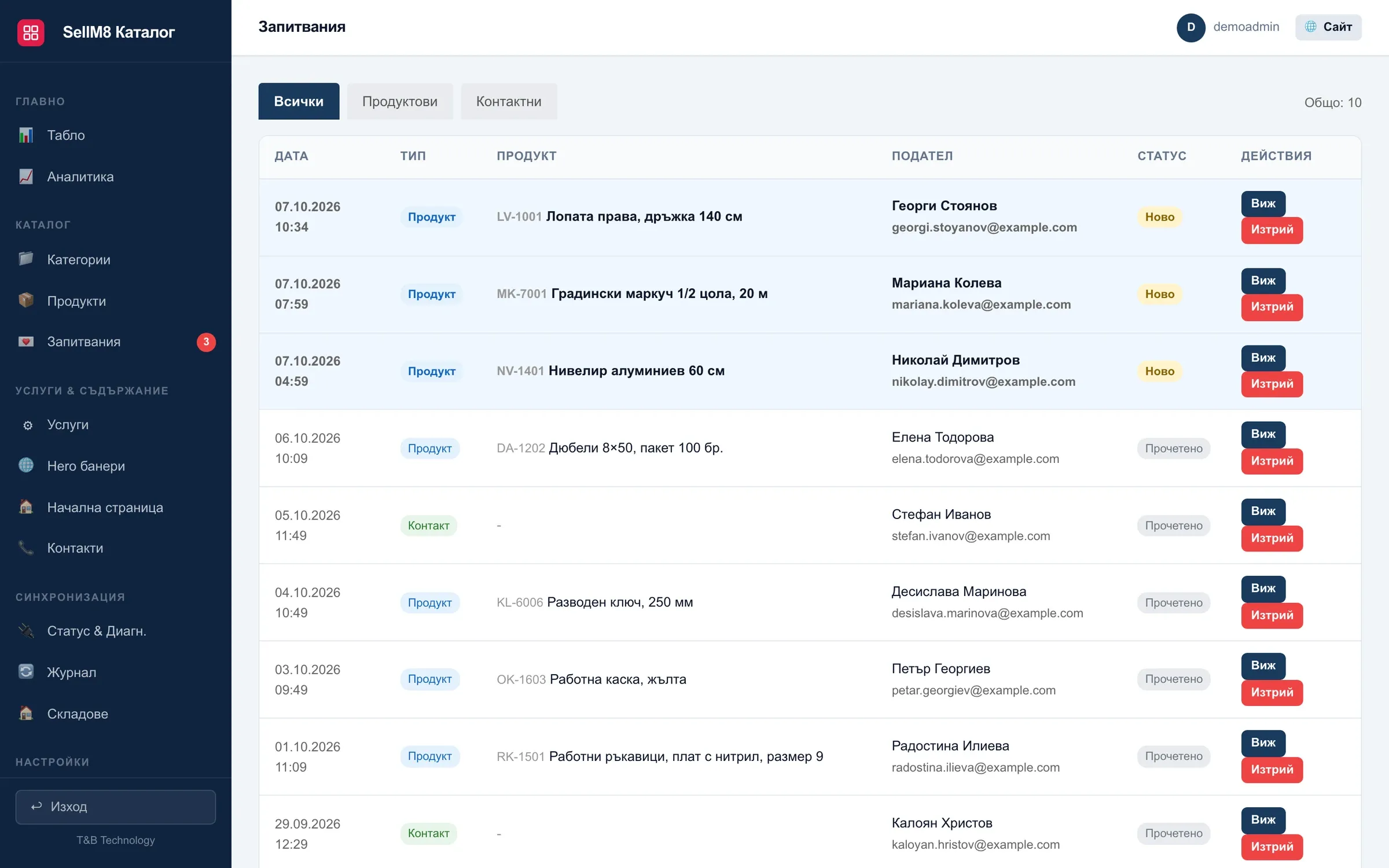Click the Начална страница house icon
1389x868 pixels.
26,507
